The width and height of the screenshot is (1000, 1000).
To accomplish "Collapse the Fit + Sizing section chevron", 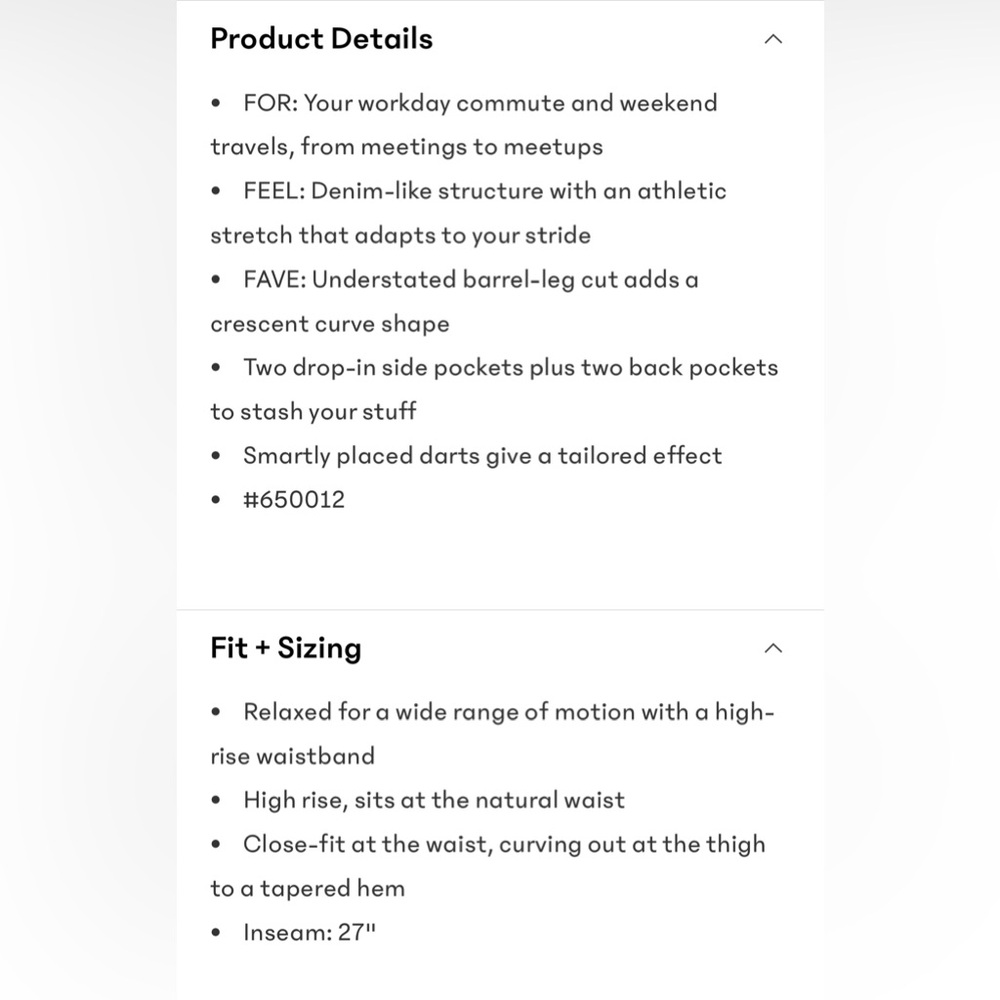I will tap(773, 648).
